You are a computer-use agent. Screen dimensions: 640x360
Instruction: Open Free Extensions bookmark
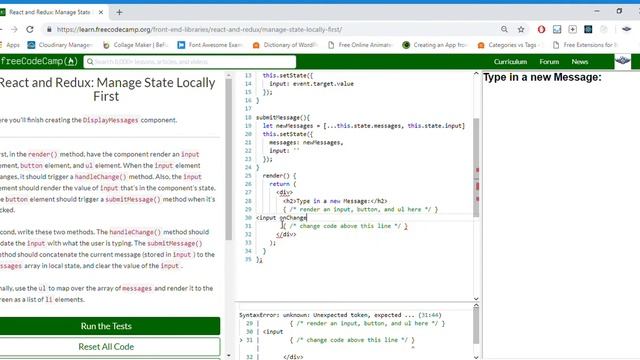point(586,45)
